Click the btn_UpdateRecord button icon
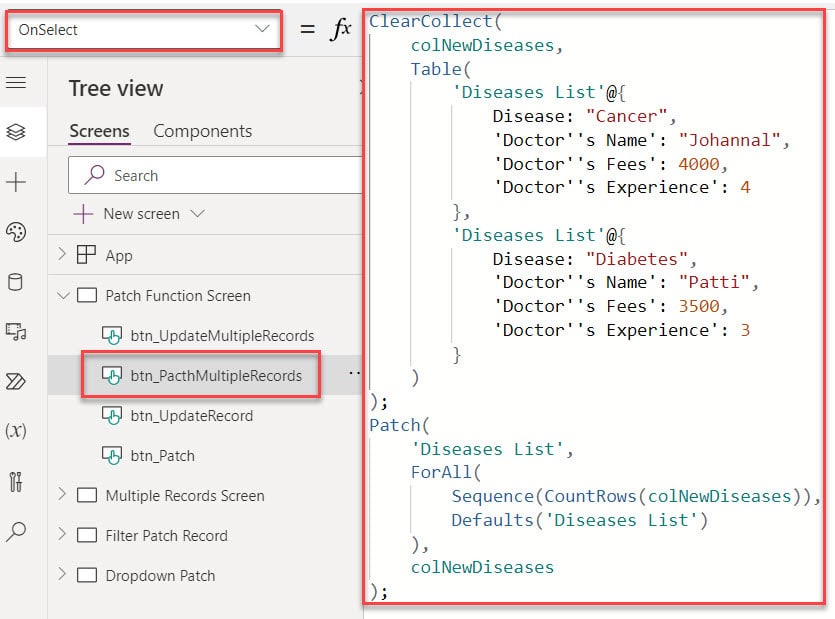This screenshot has width=835, height=619. pos(112,415)
